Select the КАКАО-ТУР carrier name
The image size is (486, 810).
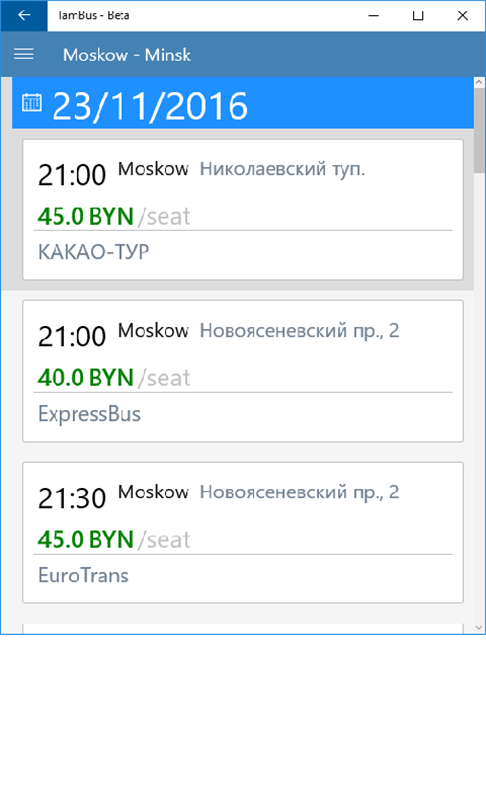click(x=93, y=252)
